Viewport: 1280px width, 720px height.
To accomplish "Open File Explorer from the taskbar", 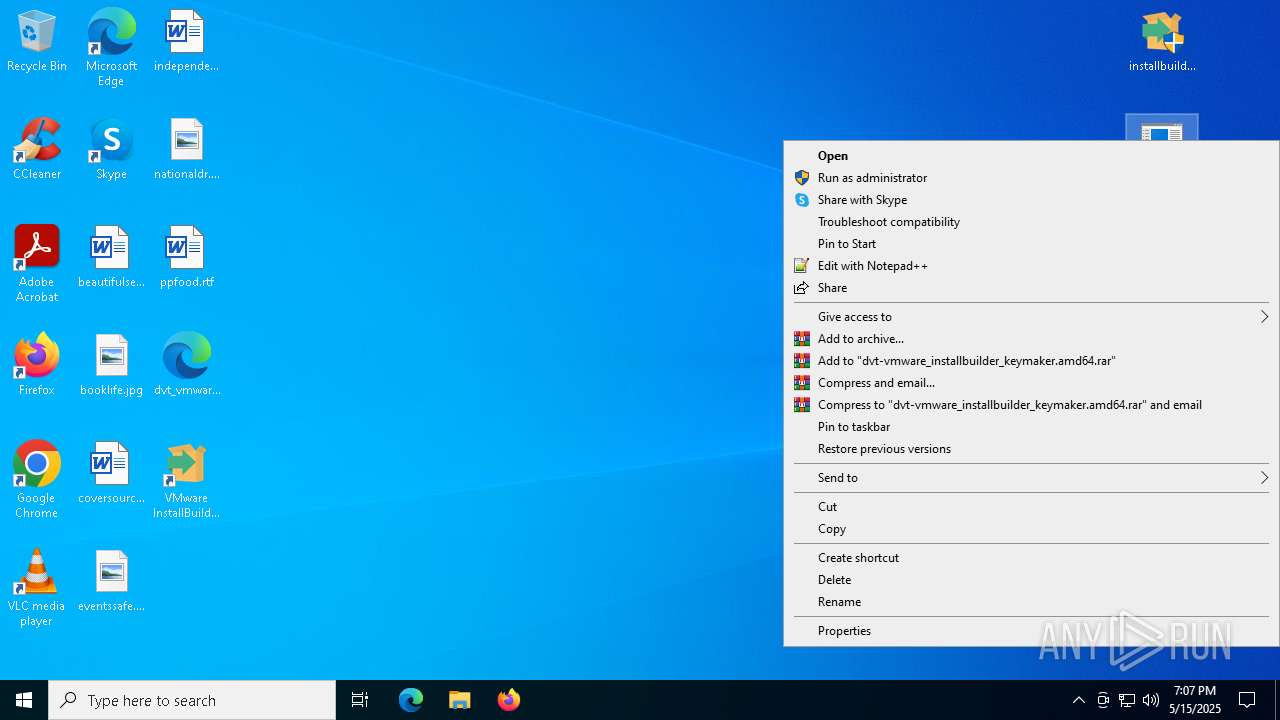I will pos(460,700).
